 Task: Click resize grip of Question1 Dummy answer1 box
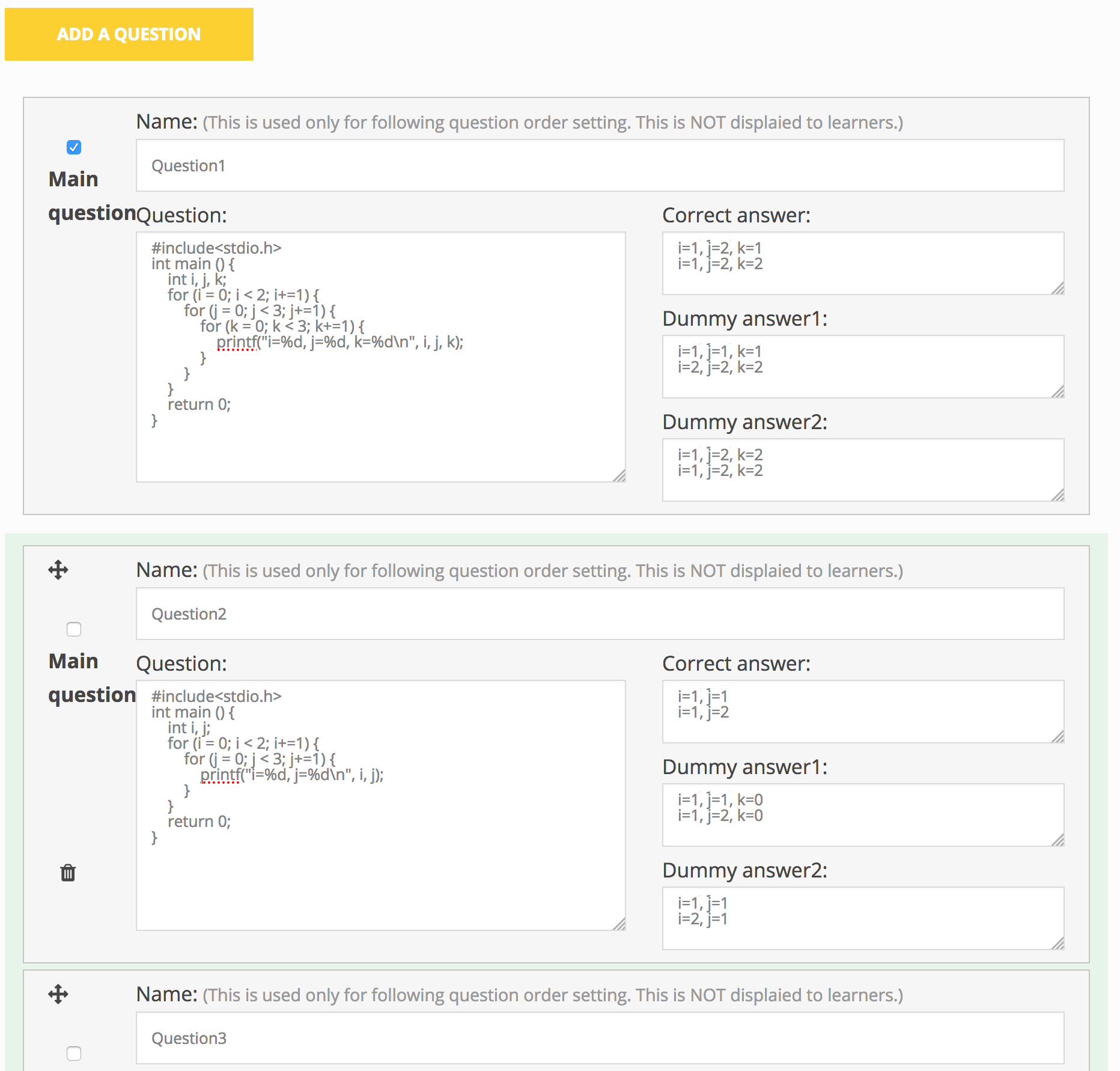click(1058, 392)
